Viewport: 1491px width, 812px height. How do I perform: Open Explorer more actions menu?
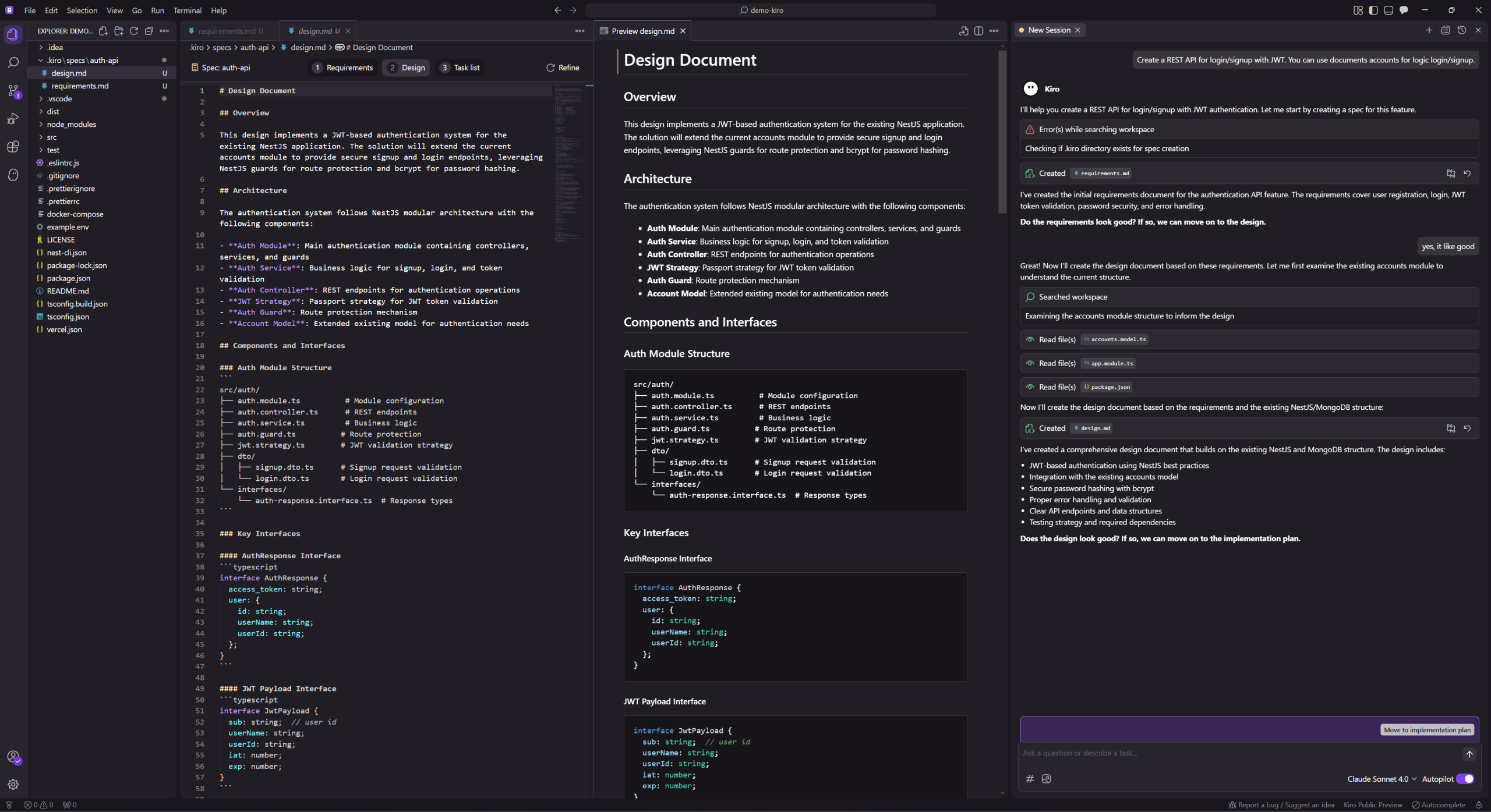[164, 31]
